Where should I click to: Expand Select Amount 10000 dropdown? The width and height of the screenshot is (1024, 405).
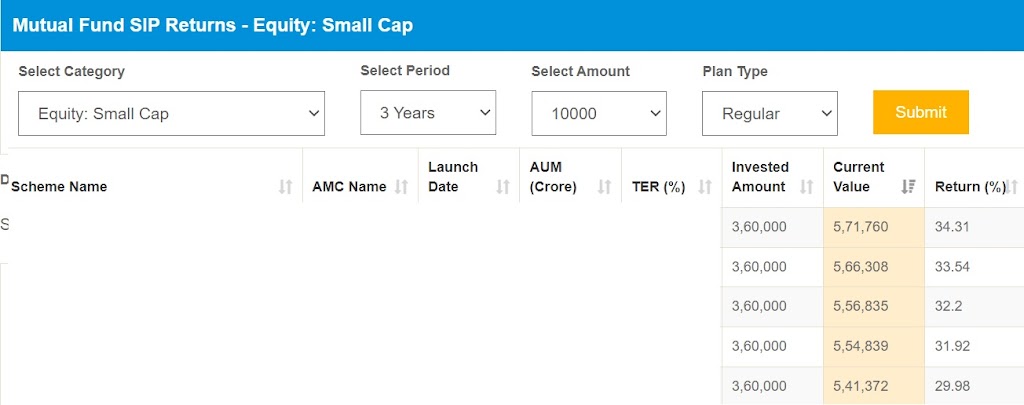coord(599,114)
